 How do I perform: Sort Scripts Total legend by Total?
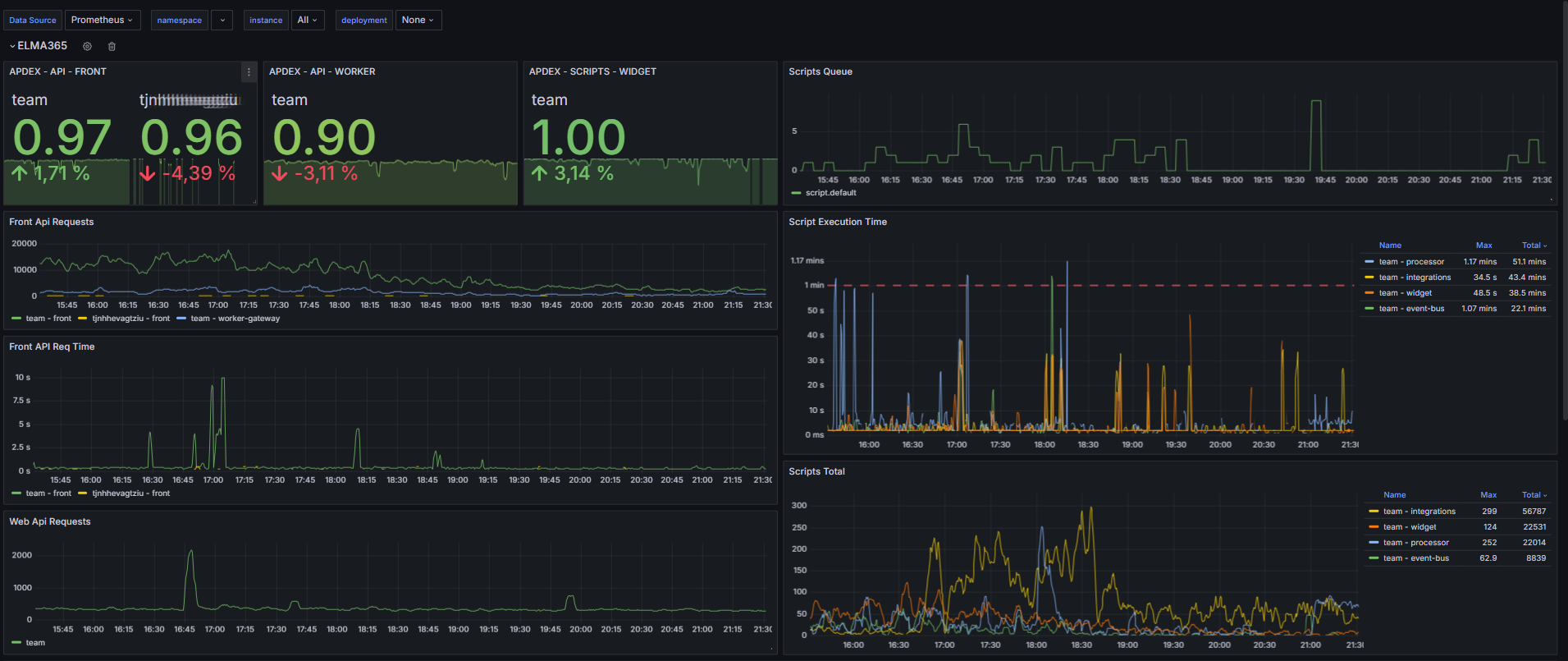[1534, 495]
